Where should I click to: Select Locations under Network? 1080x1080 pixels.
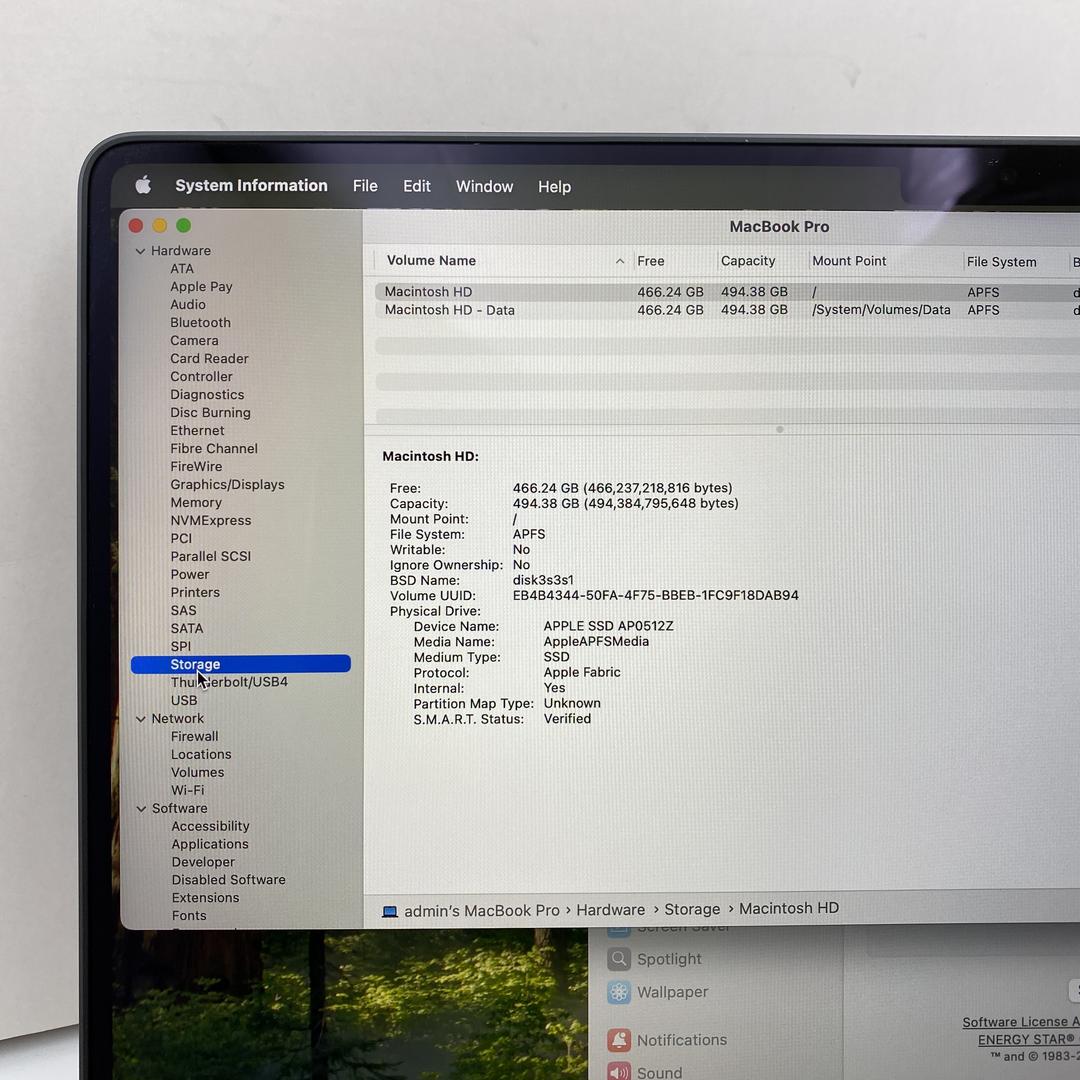tap(201, 754)
